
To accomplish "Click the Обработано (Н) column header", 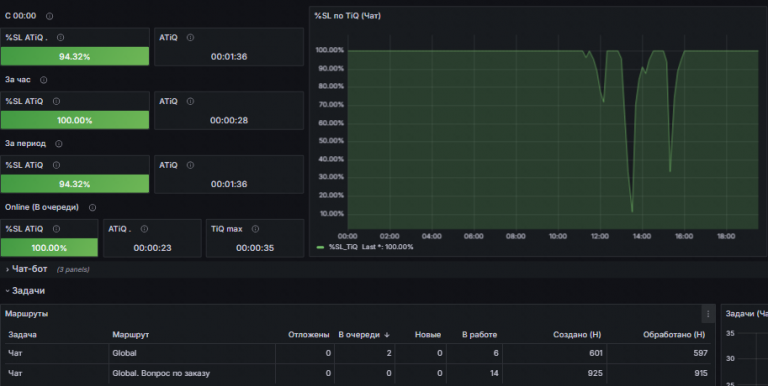I will click(674, 335).
